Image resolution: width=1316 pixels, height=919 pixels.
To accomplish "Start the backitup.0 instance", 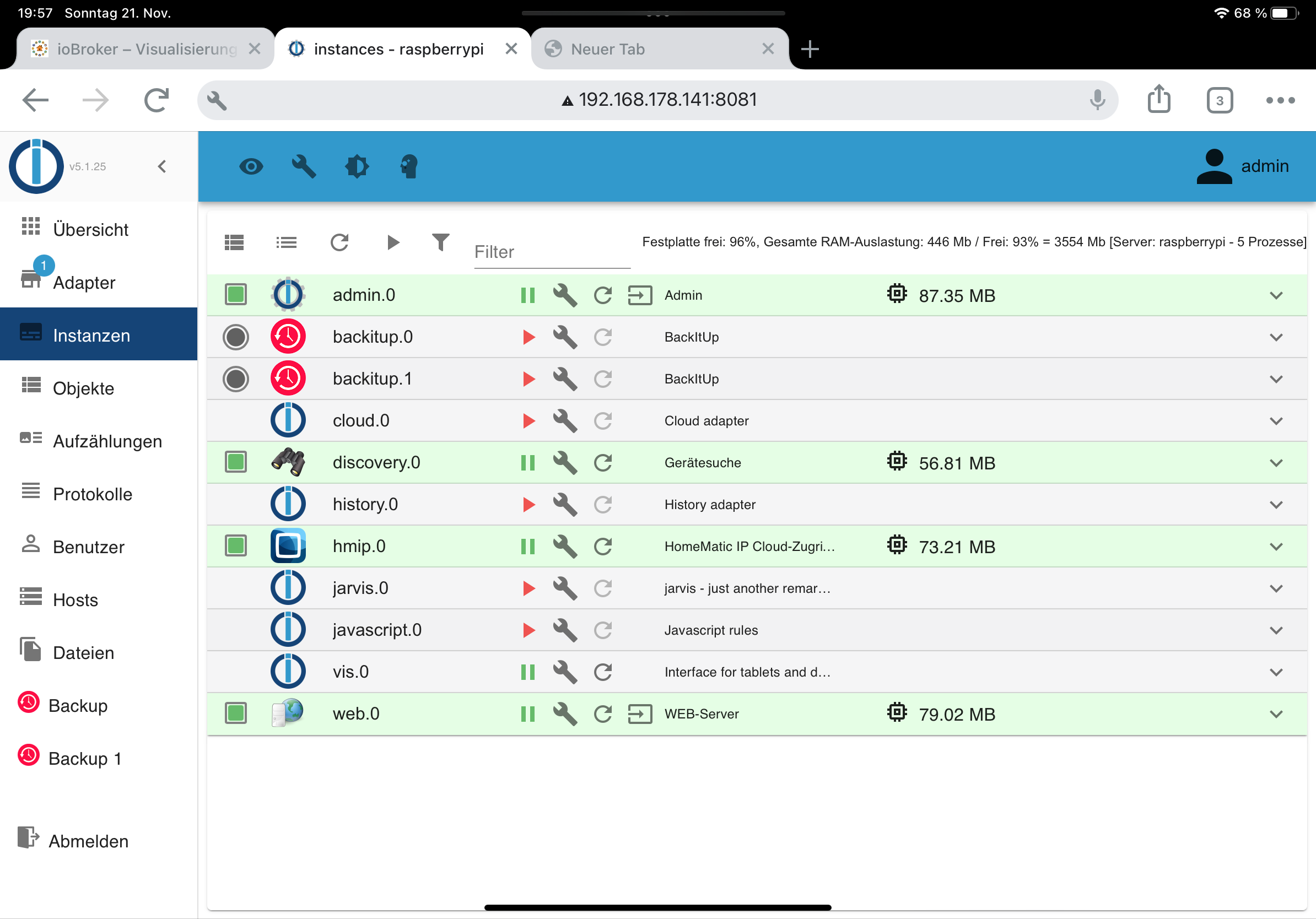I will [528, 337].
